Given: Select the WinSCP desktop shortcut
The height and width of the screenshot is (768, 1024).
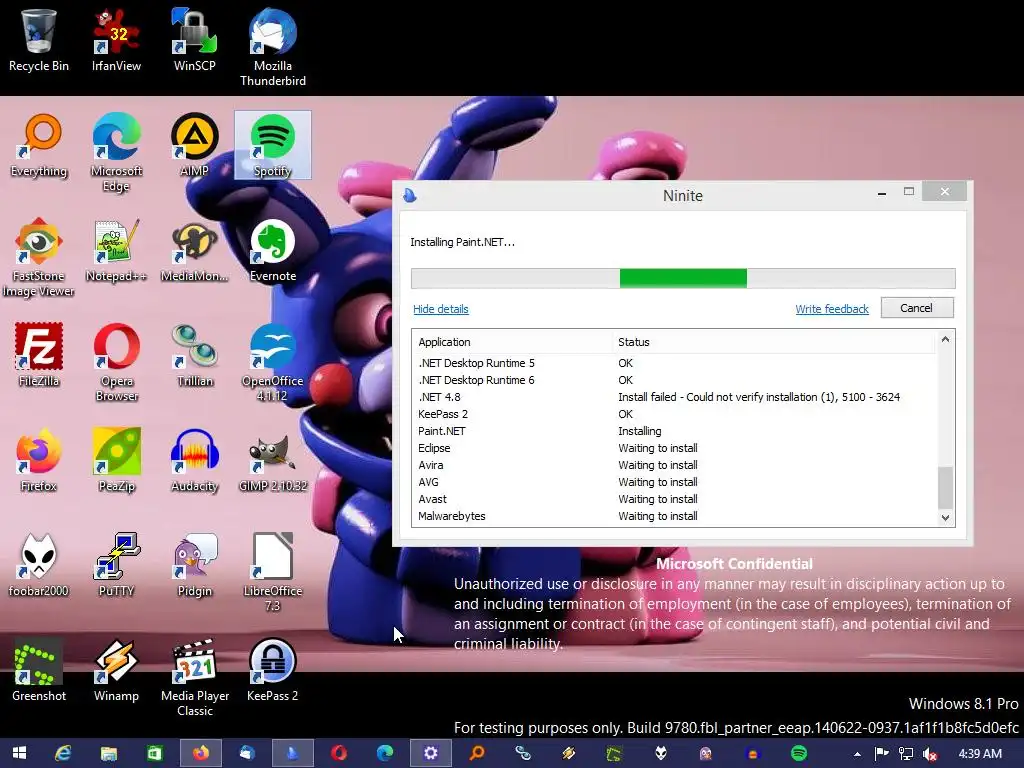Looking at the screenshot, I should pyautogui.click(x=195, y=40).
